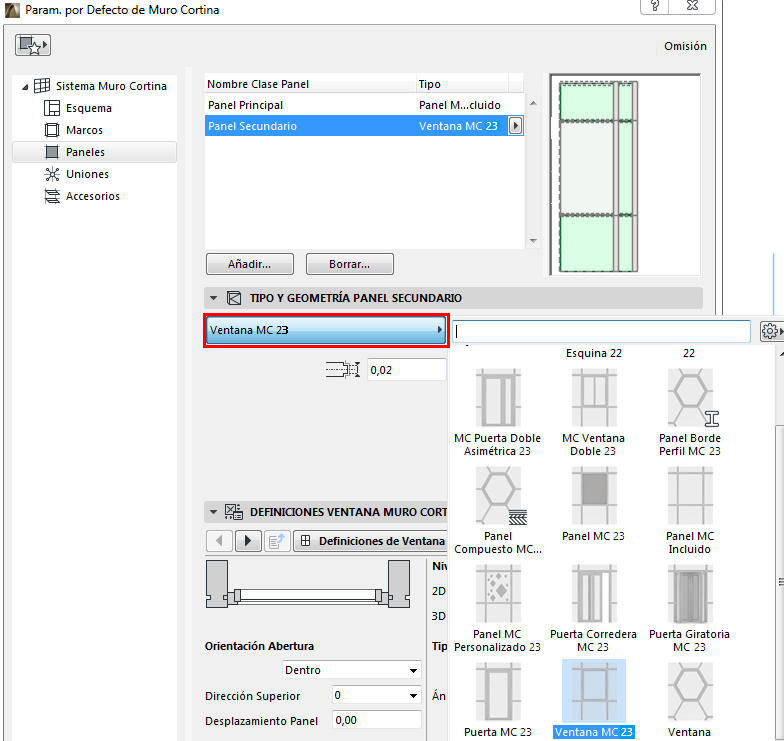The height and width of the screenshot is (741, 784).
Task: Collapse the Tipo y Geometría Panel Secundario section
Action: (x=214, y=298)
